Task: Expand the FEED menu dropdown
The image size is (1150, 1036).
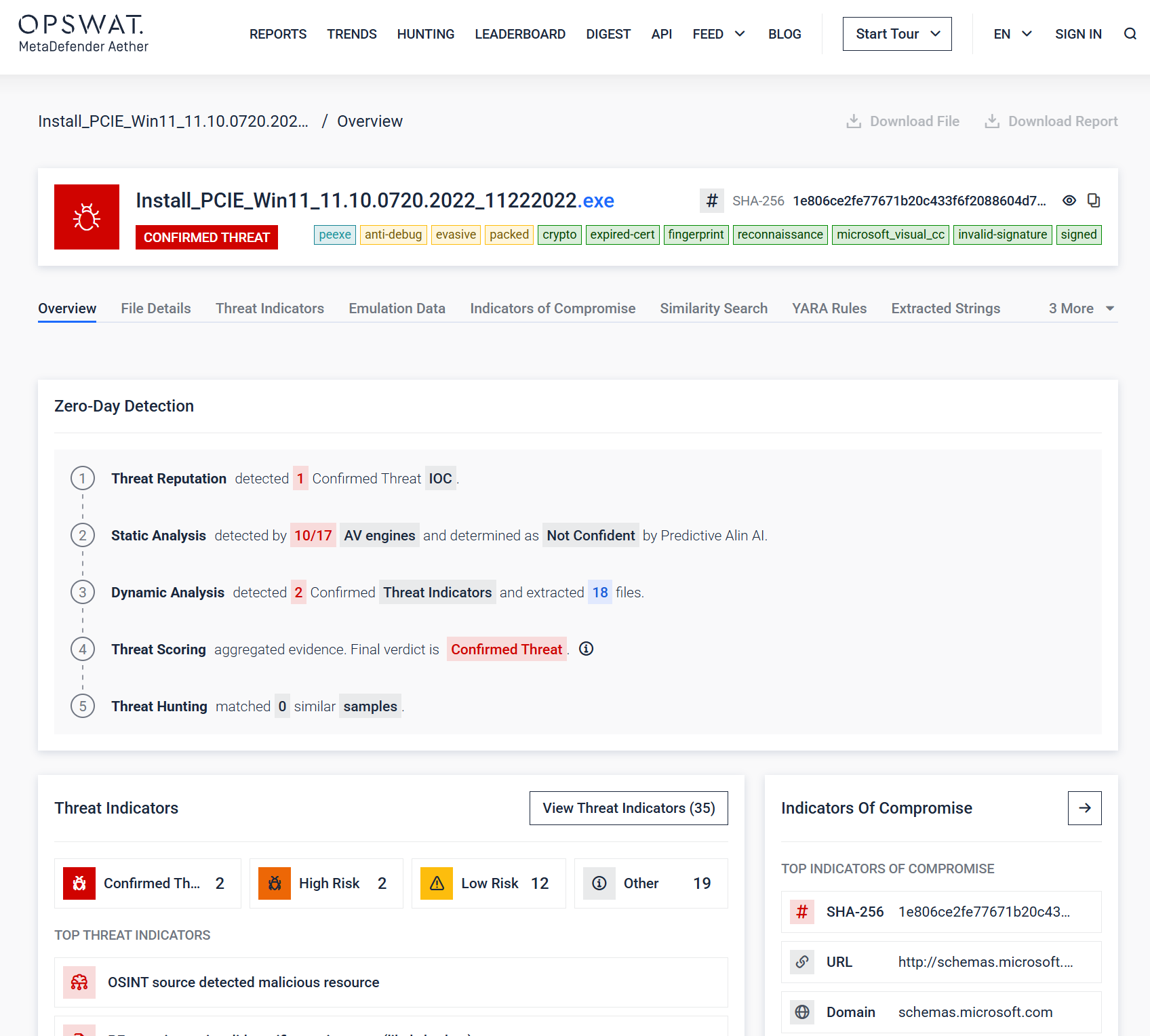Action: pos(719,34)
